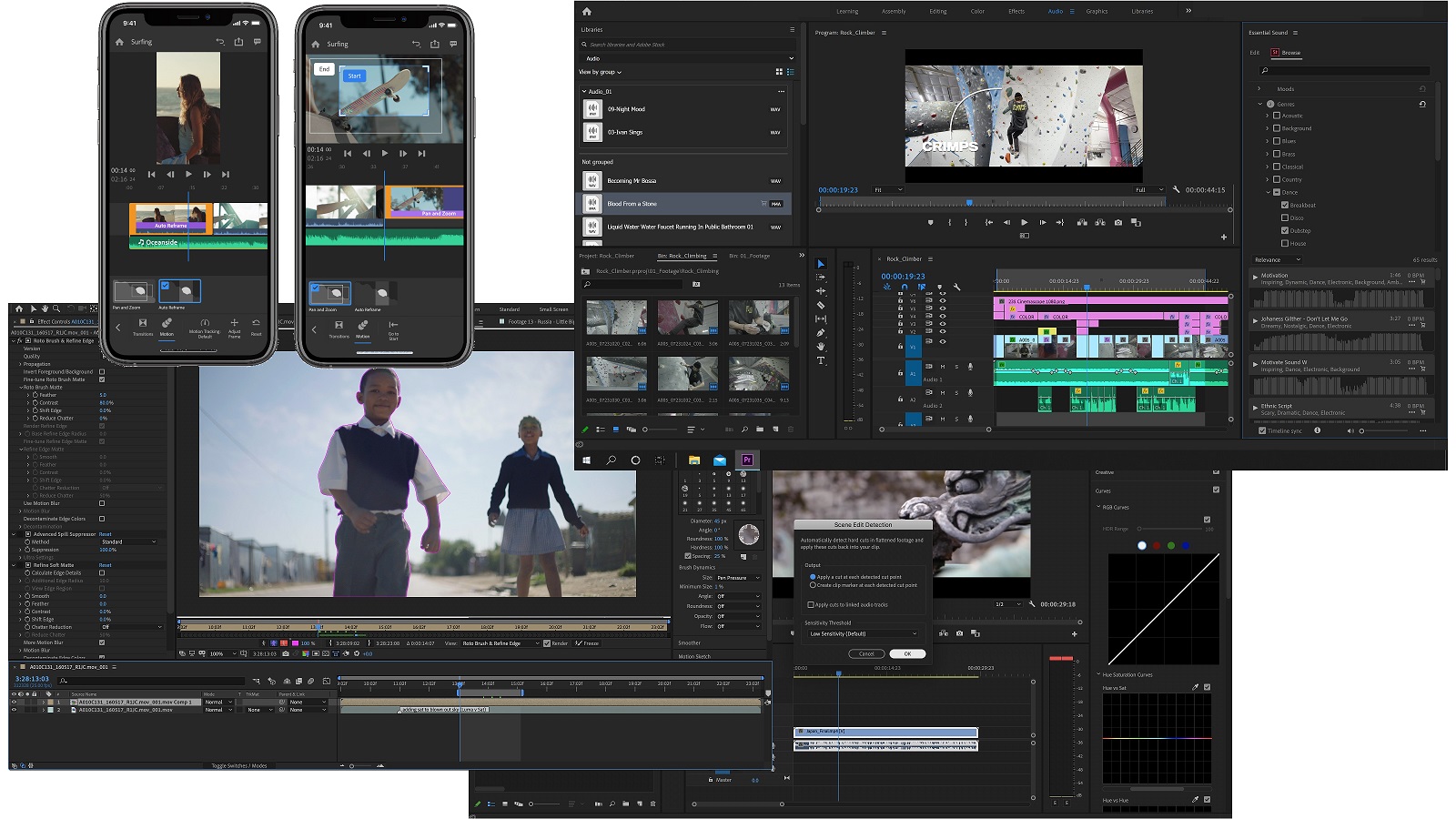Check the Breakbeat genre checkbox
Screen dimensions: 1456x819
tap(1285, 205)
